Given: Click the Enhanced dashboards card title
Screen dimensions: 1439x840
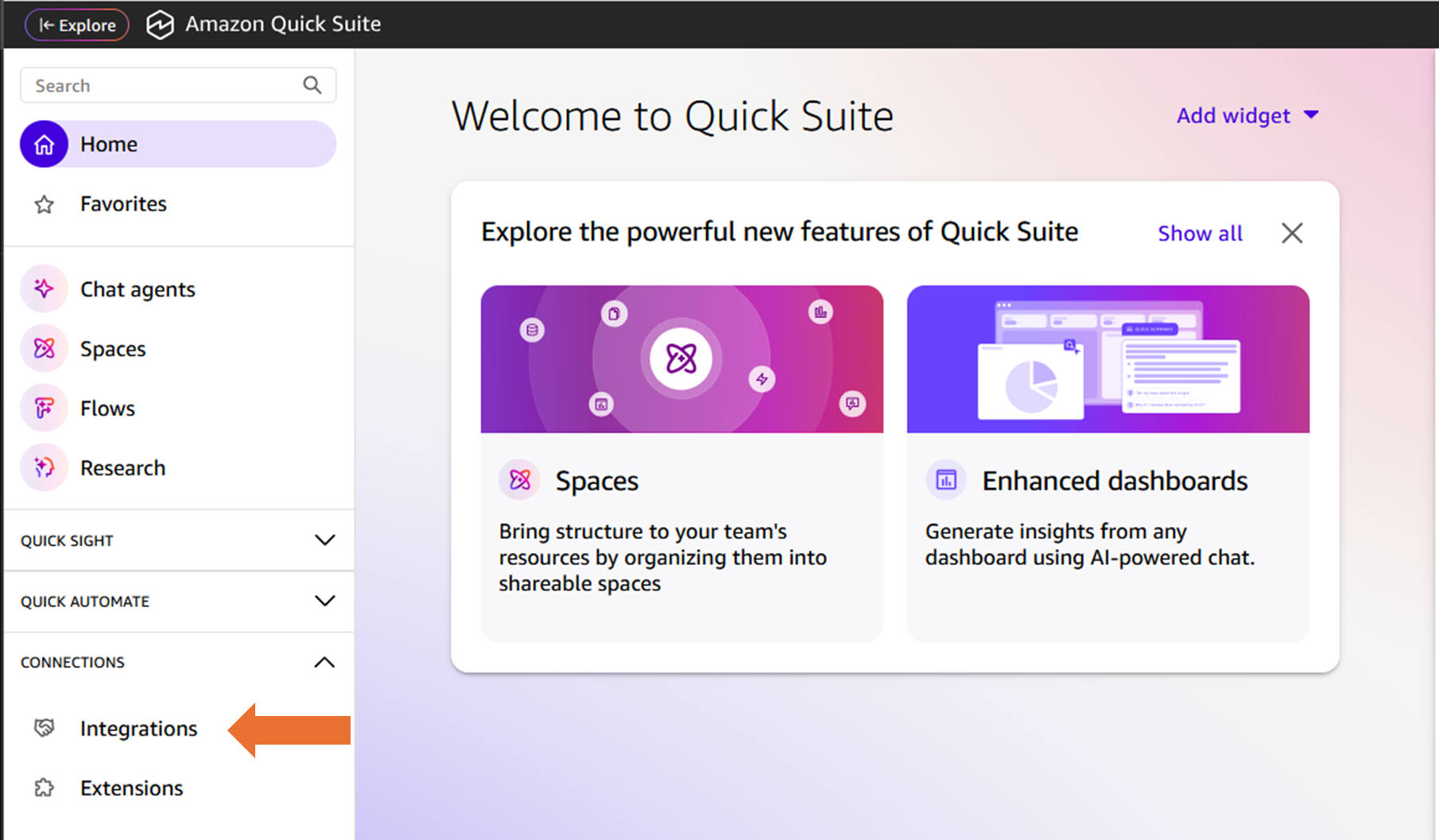Looking at the screenshot, I should pos(1115,482).
